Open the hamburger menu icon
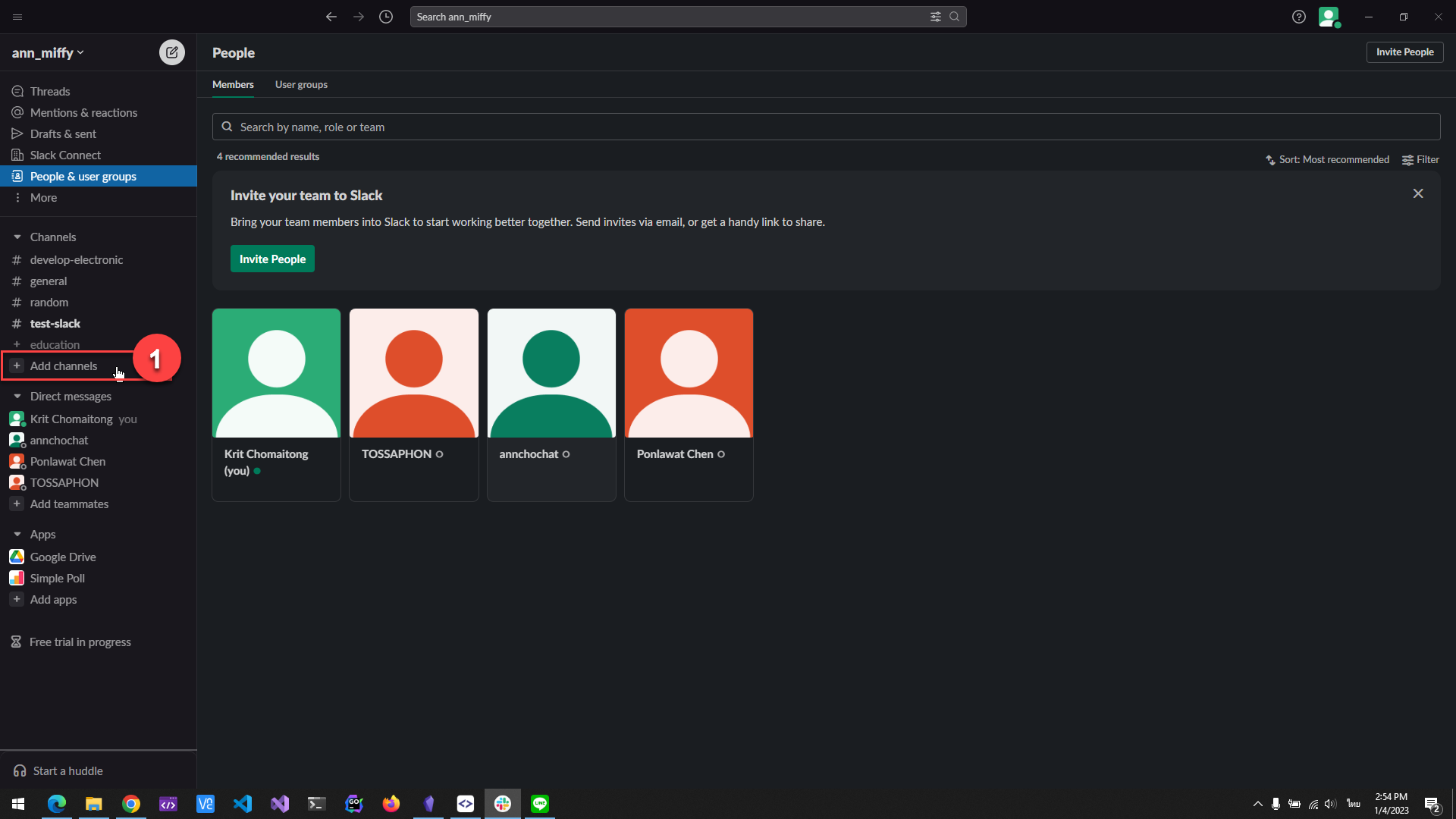1456x819 pixels. click(x=17, y=17)
